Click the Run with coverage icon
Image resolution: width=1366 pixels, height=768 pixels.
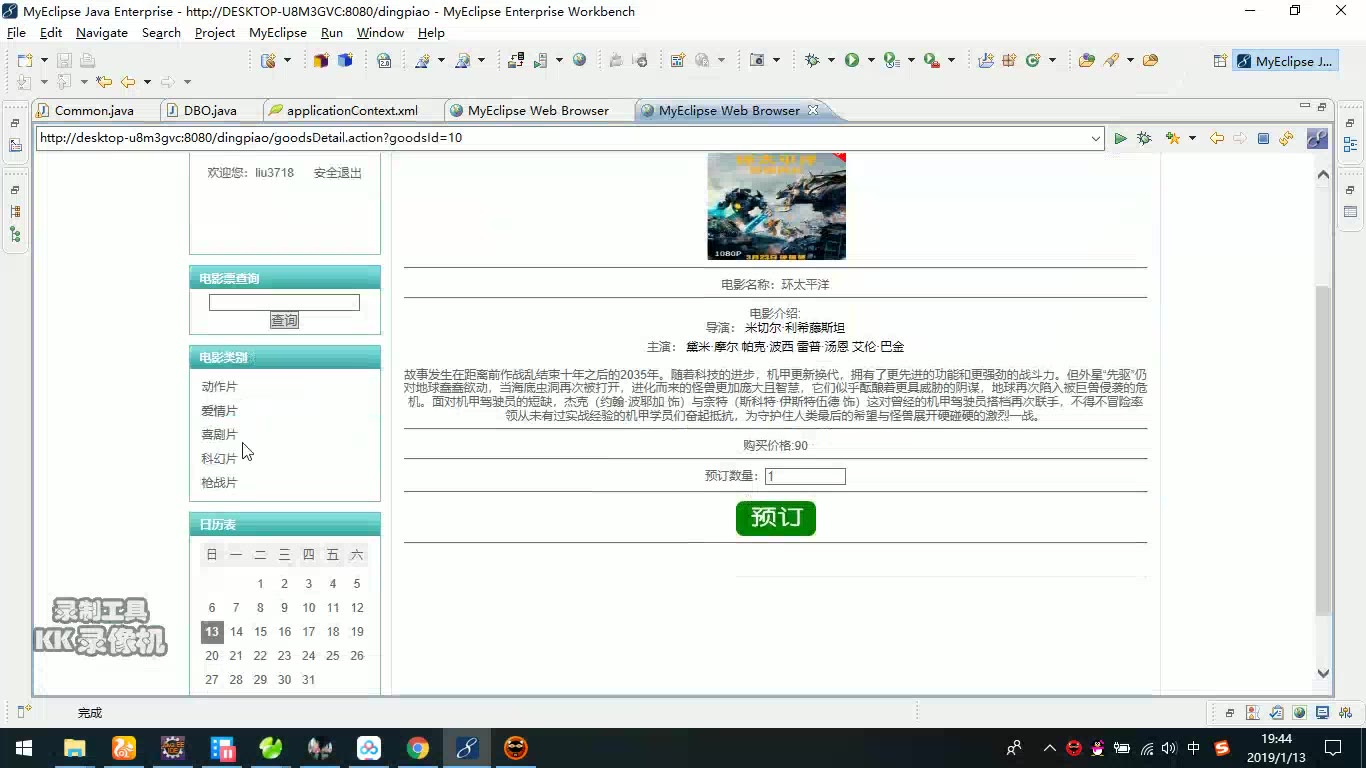click(x=891, y=61)
